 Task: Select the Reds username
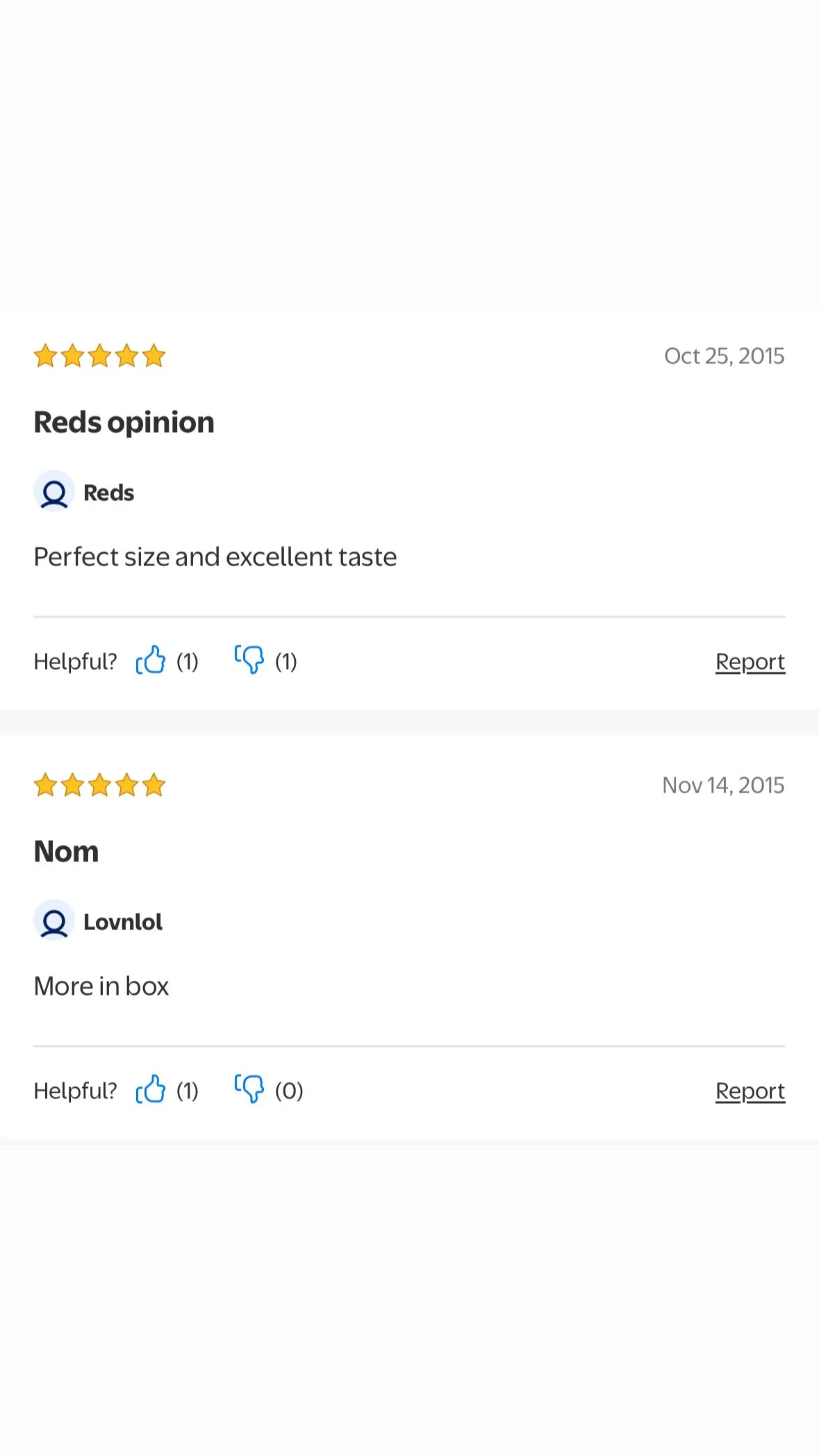(109, 493)
